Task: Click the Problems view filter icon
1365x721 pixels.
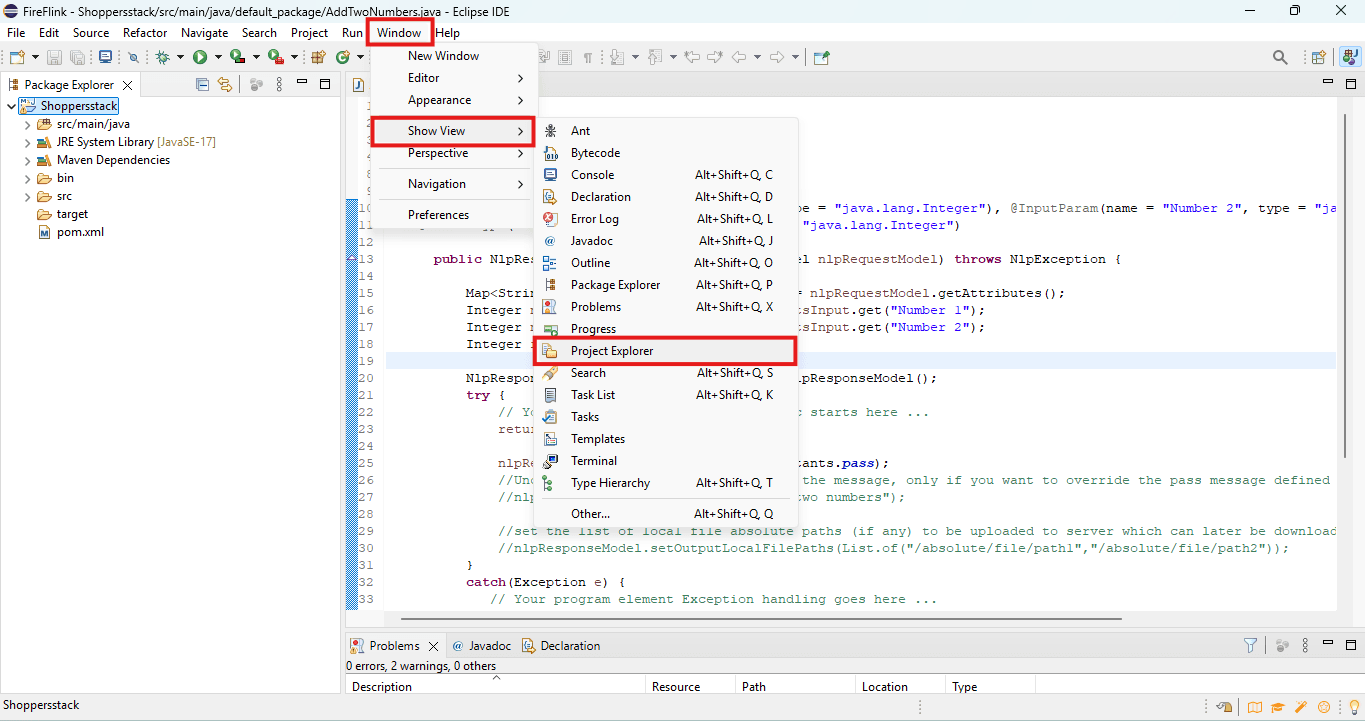Action: click(1250, 646)
